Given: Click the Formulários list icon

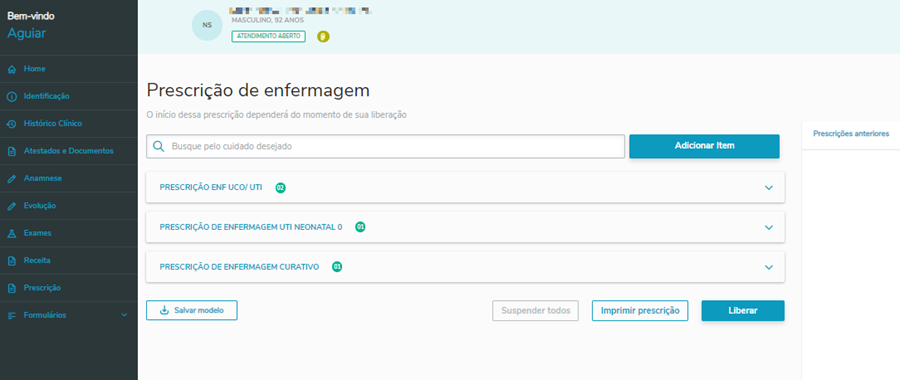Looking at the screenshot, I should 11,316.
